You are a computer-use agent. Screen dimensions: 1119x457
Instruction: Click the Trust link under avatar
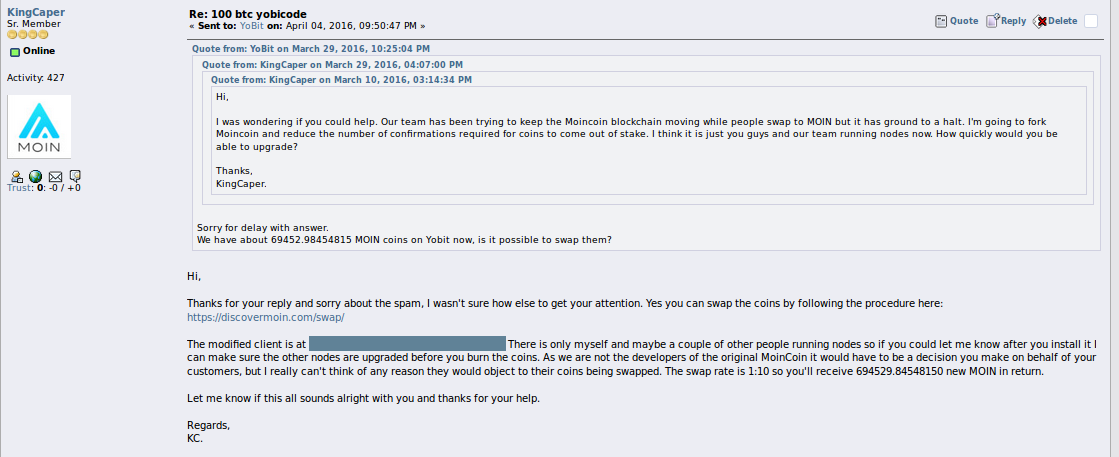pyautogui.click(x=19, y=188)
